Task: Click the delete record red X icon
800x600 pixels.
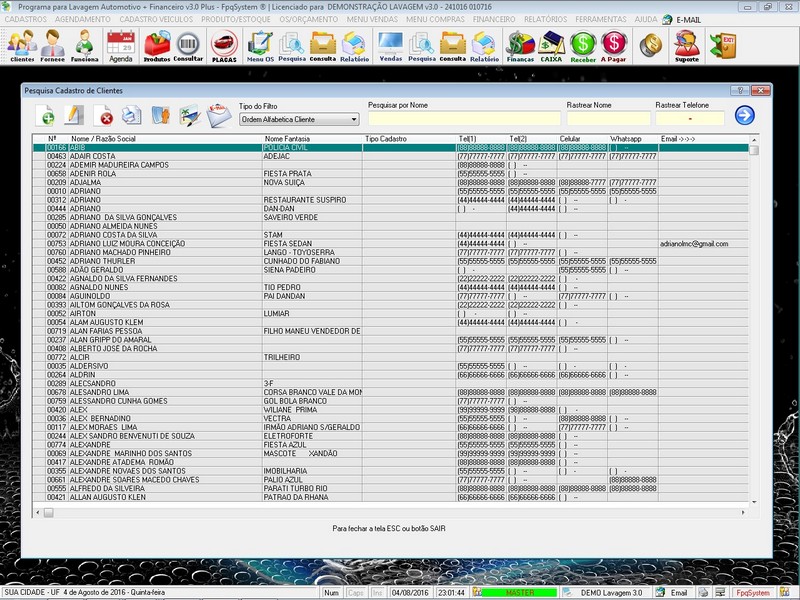Action: pyautogui.click(x=103, y=115)
